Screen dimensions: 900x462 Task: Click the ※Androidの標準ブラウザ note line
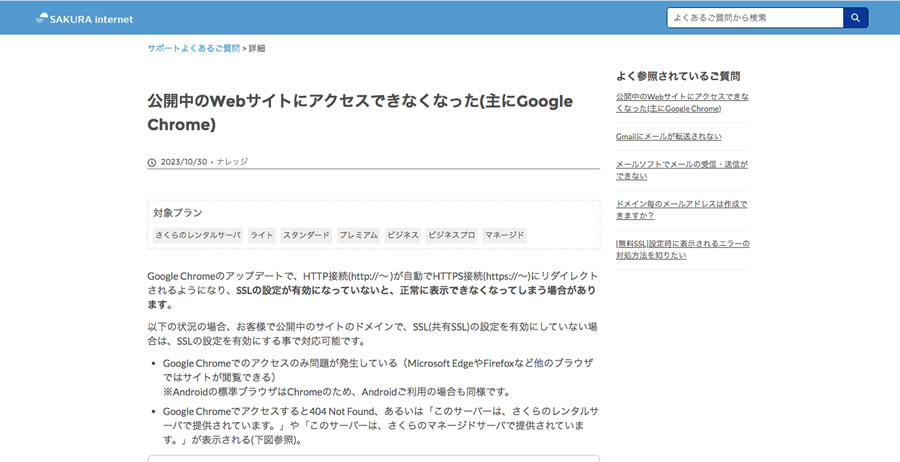[x=336, y=392]
